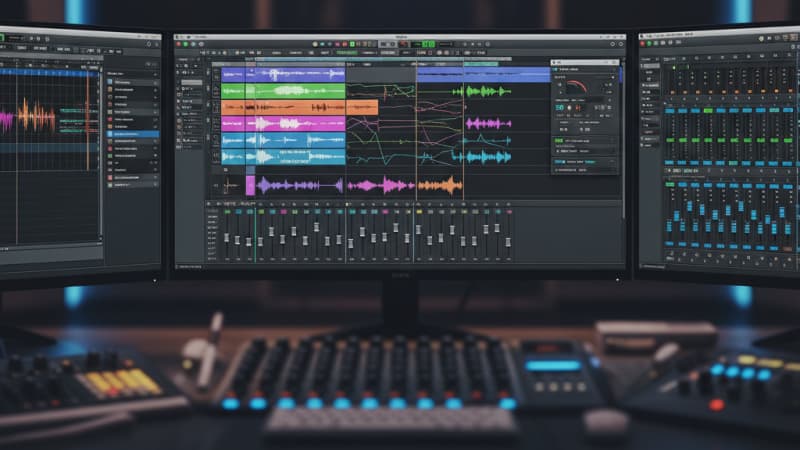Select the orange audio clip on the third track
800x450 pixels.
[x=298, y=107]
